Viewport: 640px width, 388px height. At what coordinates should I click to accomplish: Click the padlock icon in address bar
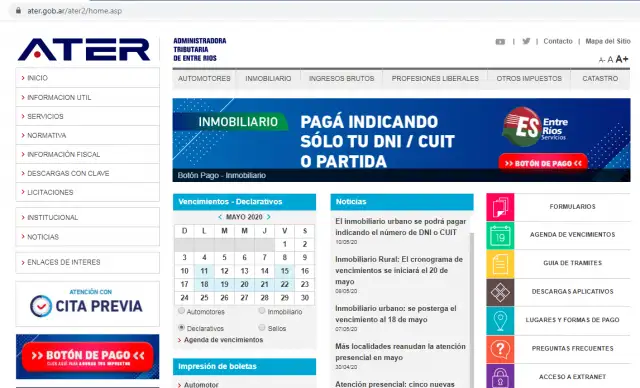[x=18, y=11]
